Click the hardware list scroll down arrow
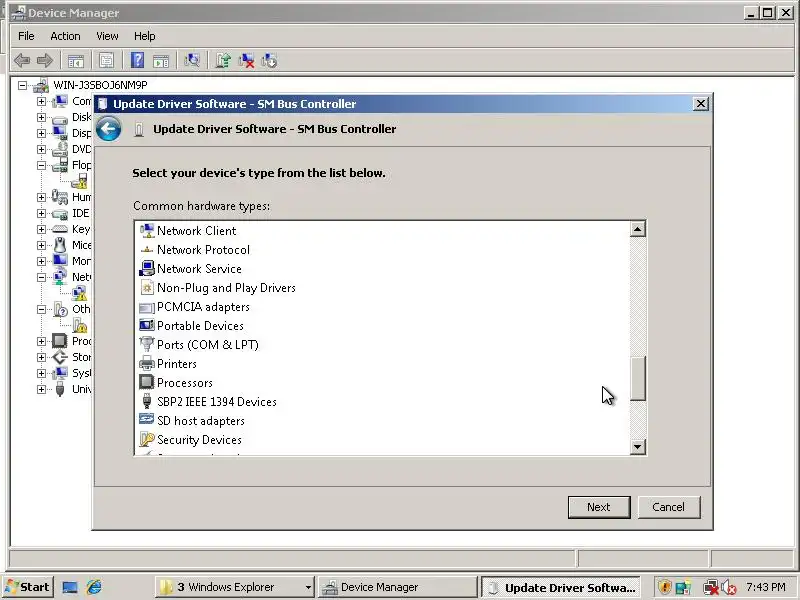This screenshot has height=600, width=800. 637,447
